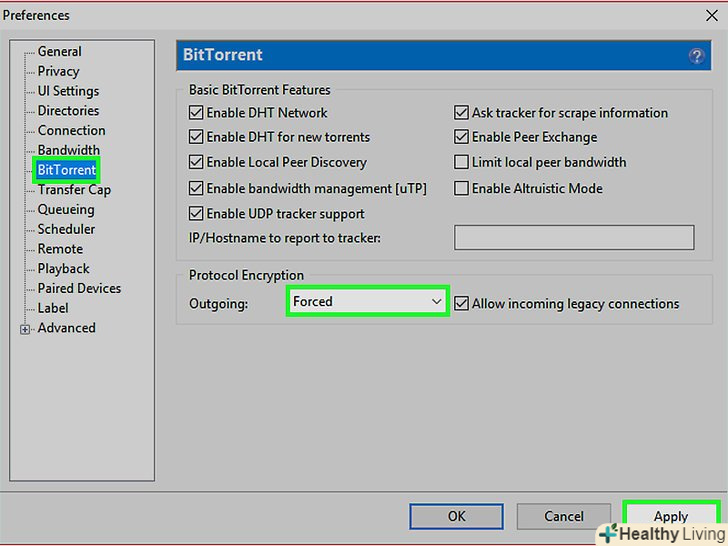
Task: Open Directories preferences page
Action: coord(68,110)
